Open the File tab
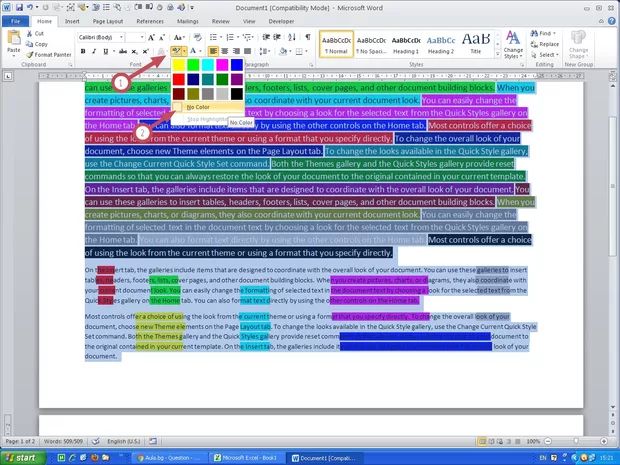The height and width of the screenshot is (465, 620). [x=15, y=20]
